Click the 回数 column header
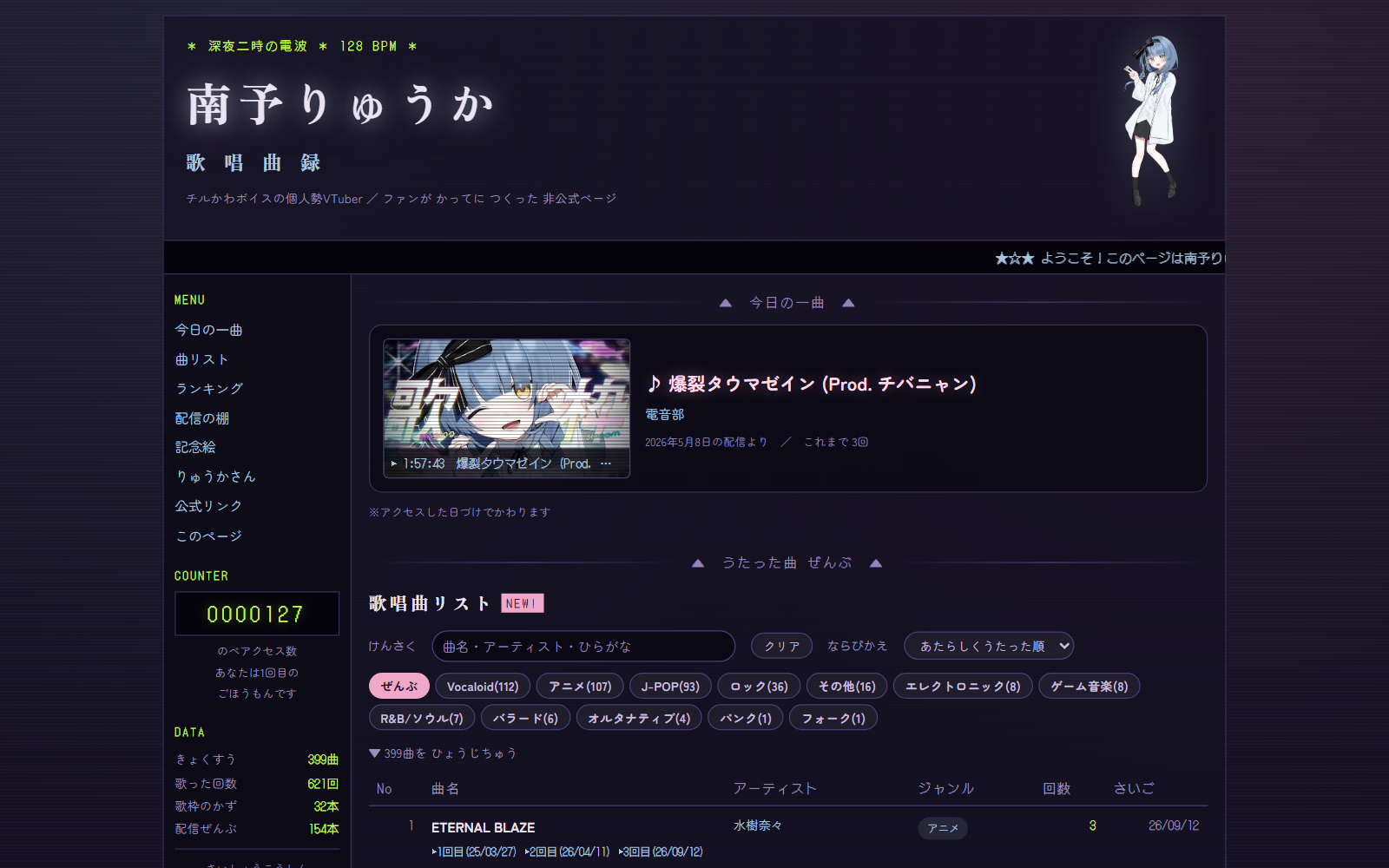1389x868 pixels. point(1057,788)
